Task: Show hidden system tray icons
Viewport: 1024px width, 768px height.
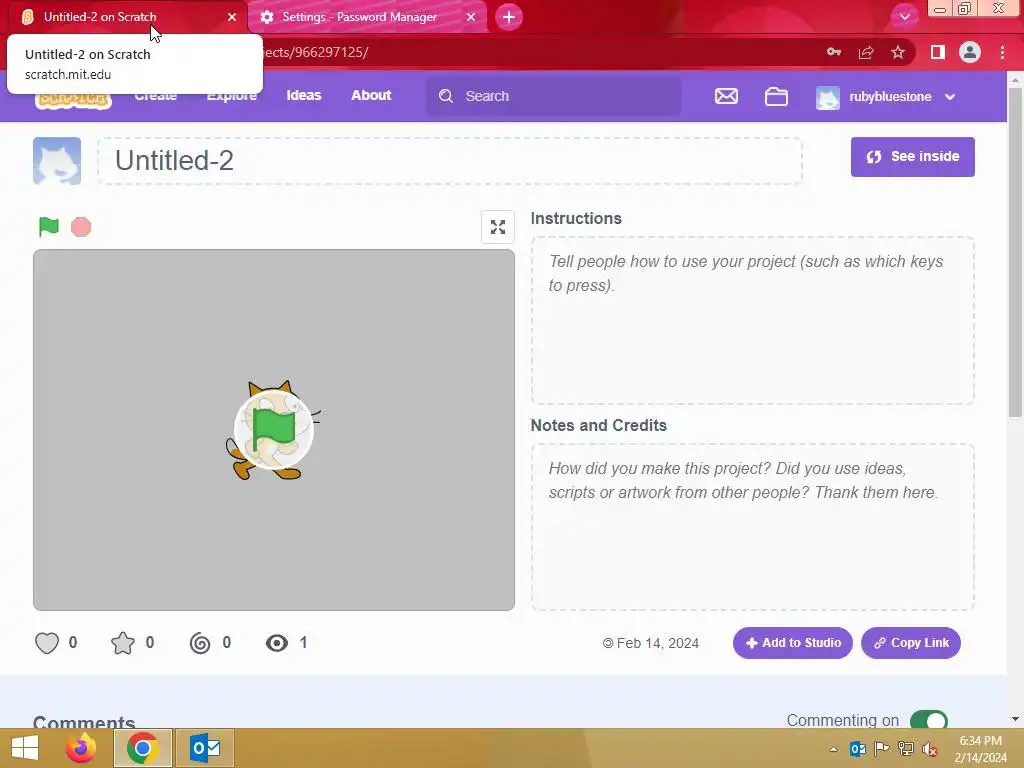Action: [833, 749]
